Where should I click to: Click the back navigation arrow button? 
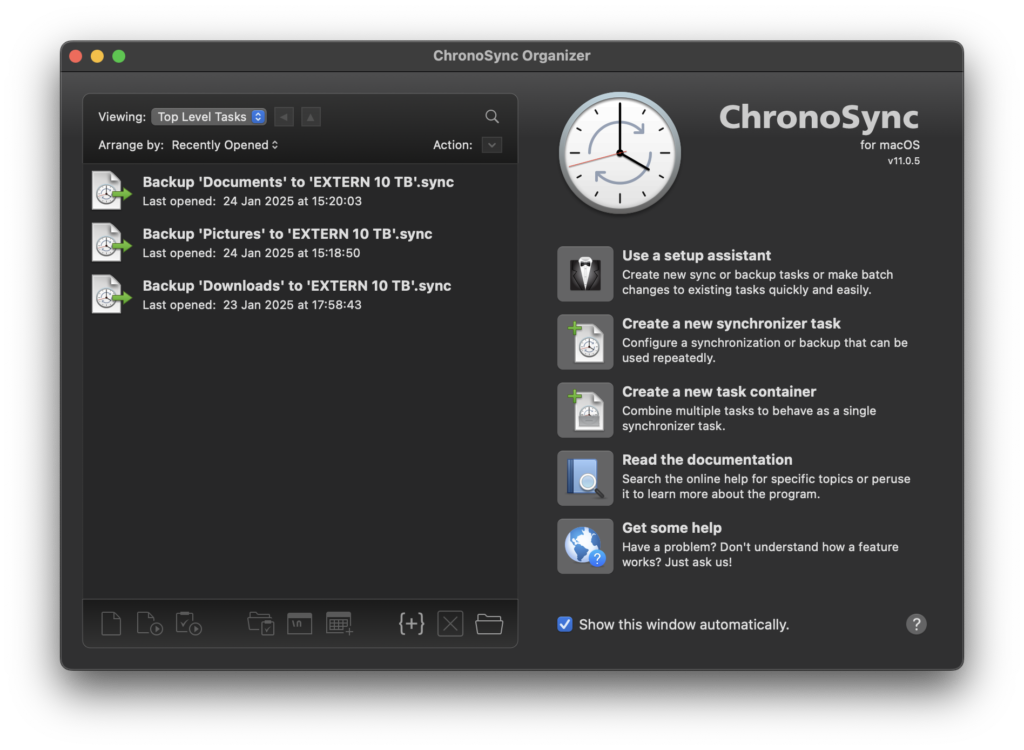click(x=284, y=117)
